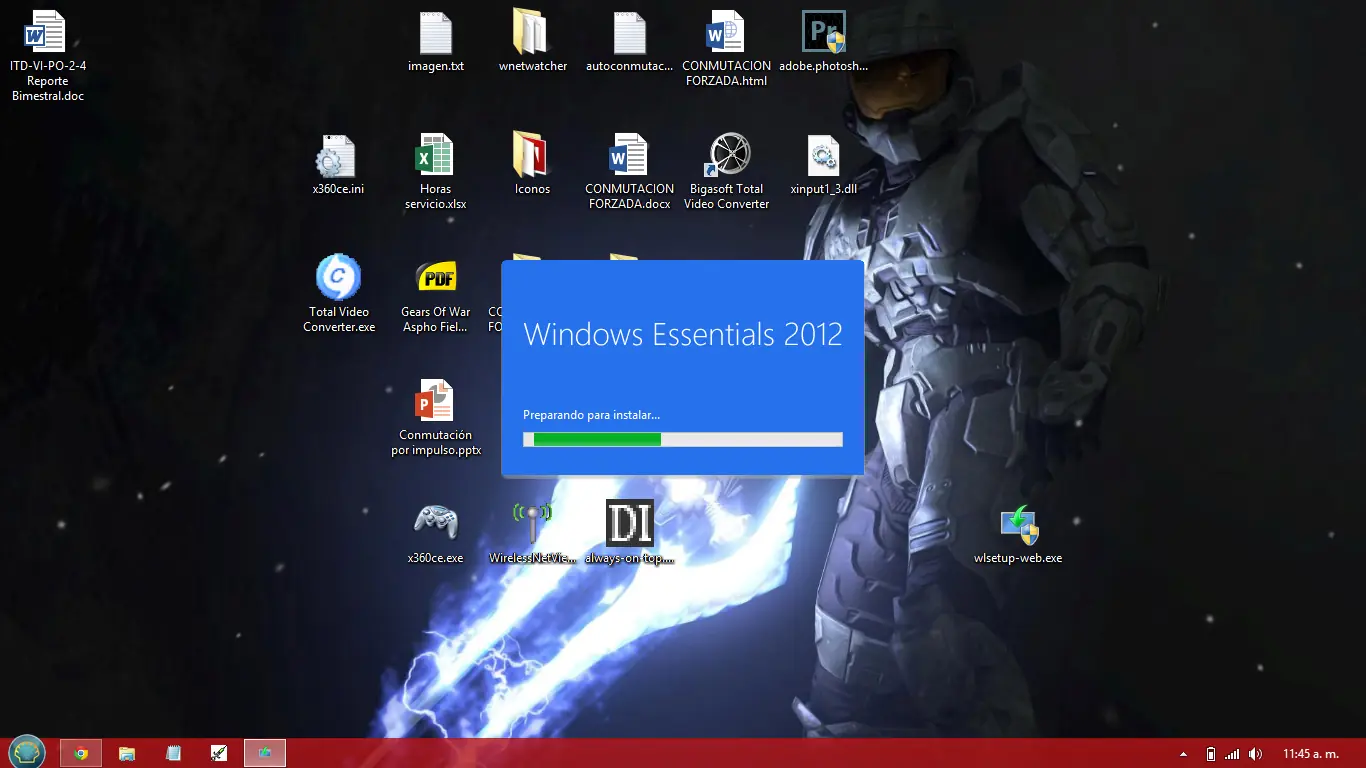1366x768 pixels.
Task: Open Notepad from the taskbar
Action: click(x=173, y=753)
